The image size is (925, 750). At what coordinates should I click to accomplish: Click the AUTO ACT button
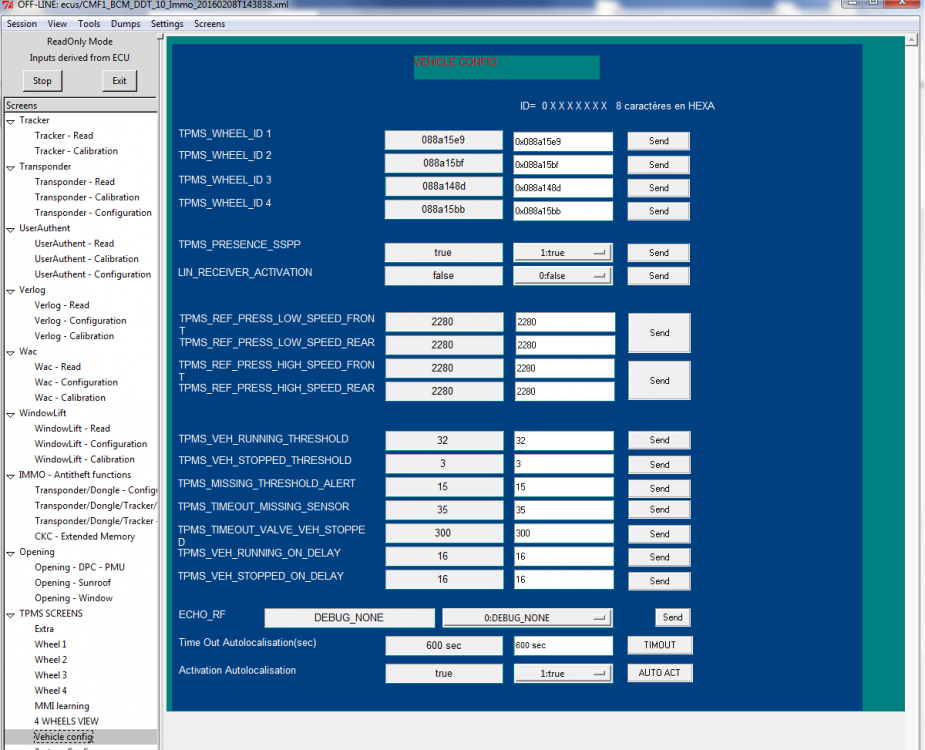pos(660,673)
